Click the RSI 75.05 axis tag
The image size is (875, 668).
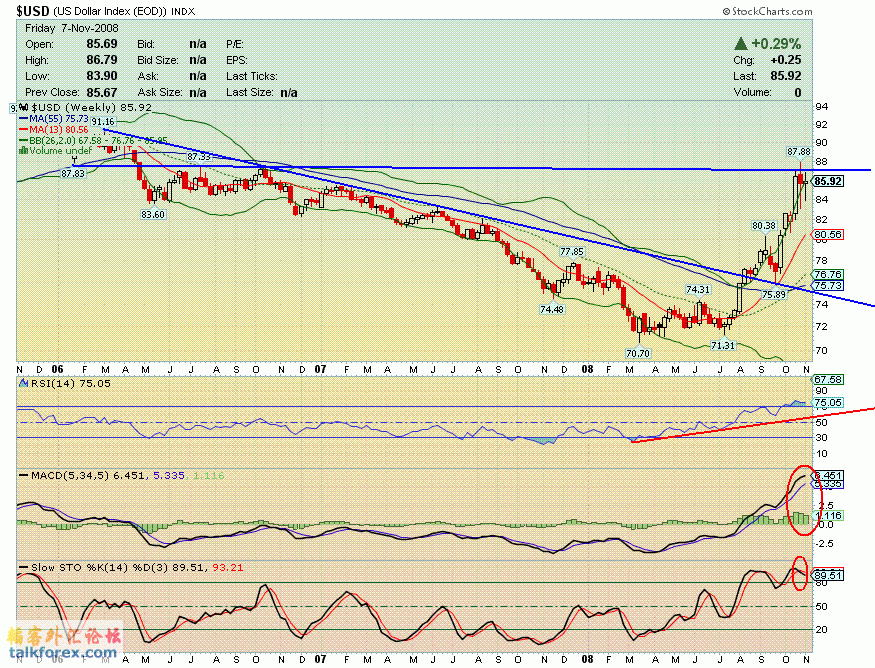tap(828, 402)
